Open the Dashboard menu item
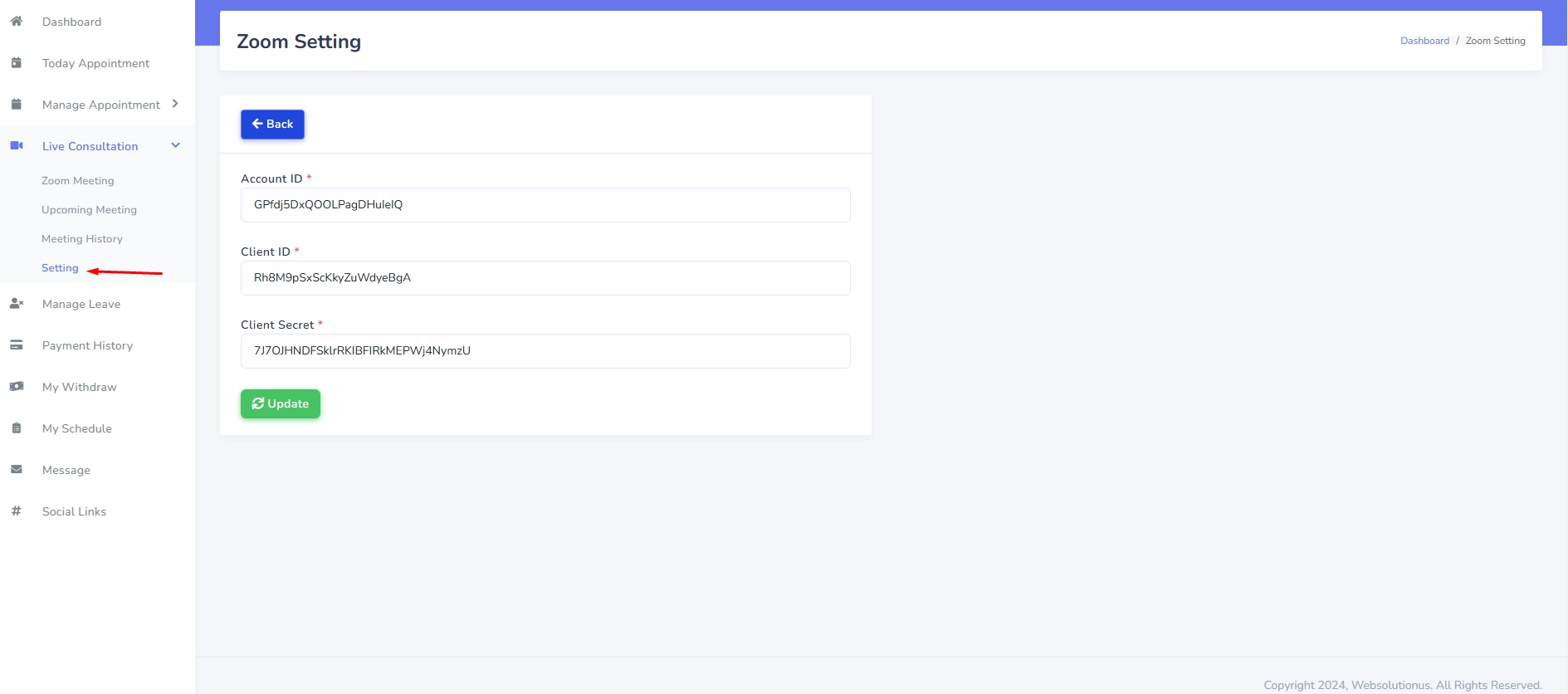Screen dimensions: 1568x694 71,22
